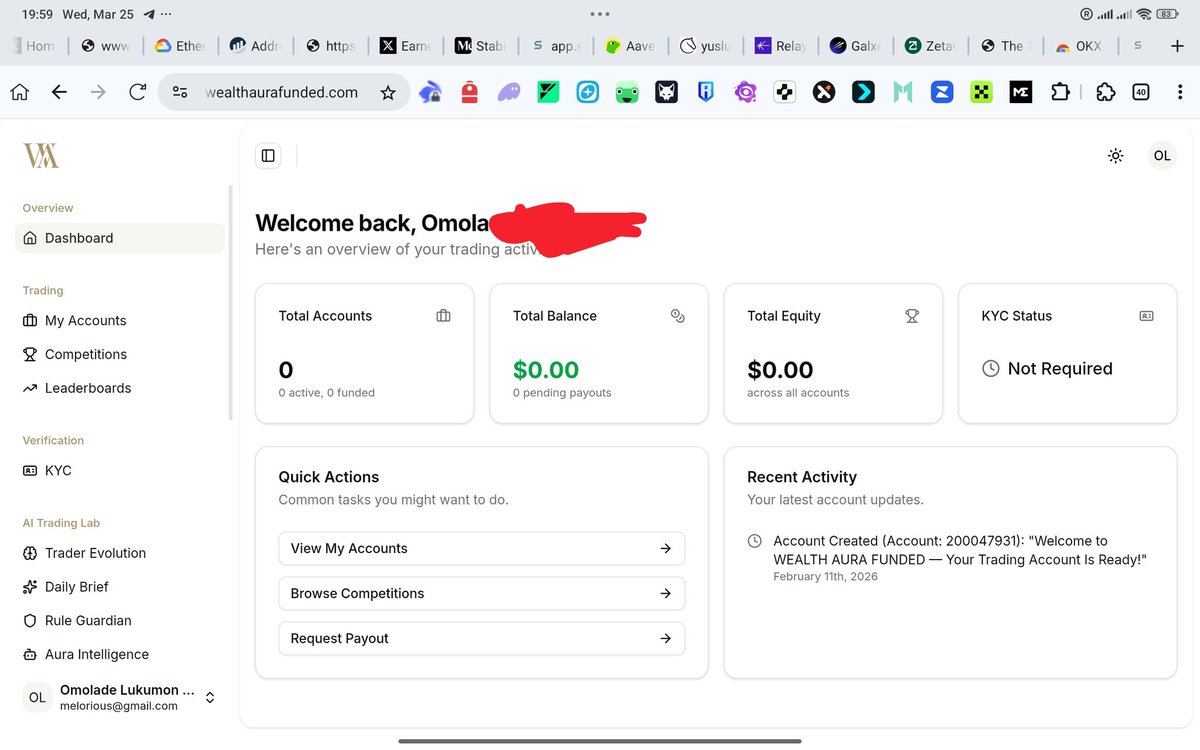This screenshot has height=750, width=1200.
Task: Switch to the ZetaChain browser tab
Action: tap(929, 46)
